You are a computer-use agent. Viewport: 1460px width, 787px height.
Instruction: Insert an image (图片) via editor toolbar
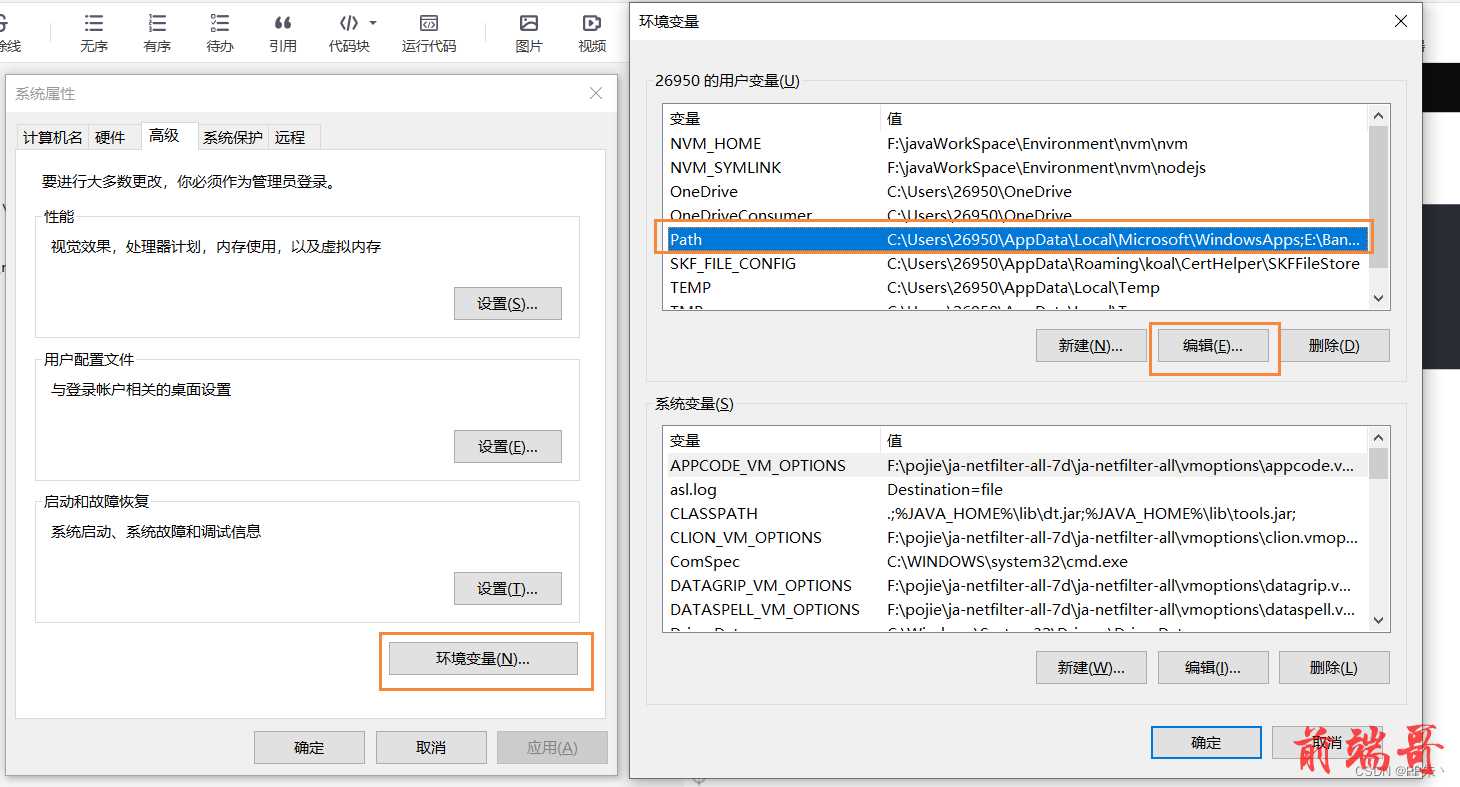point(529,33)
